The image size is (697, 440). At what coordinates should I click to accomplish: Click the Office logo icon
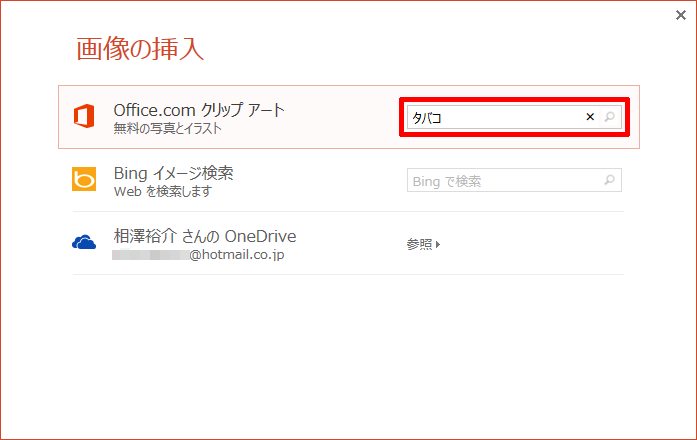(84, 116)
